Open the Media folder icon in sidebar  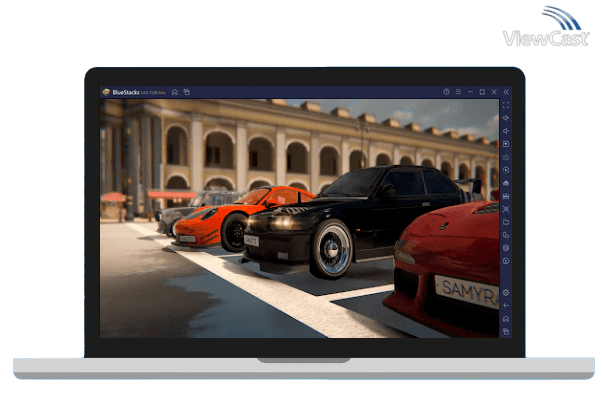point(506,222)
